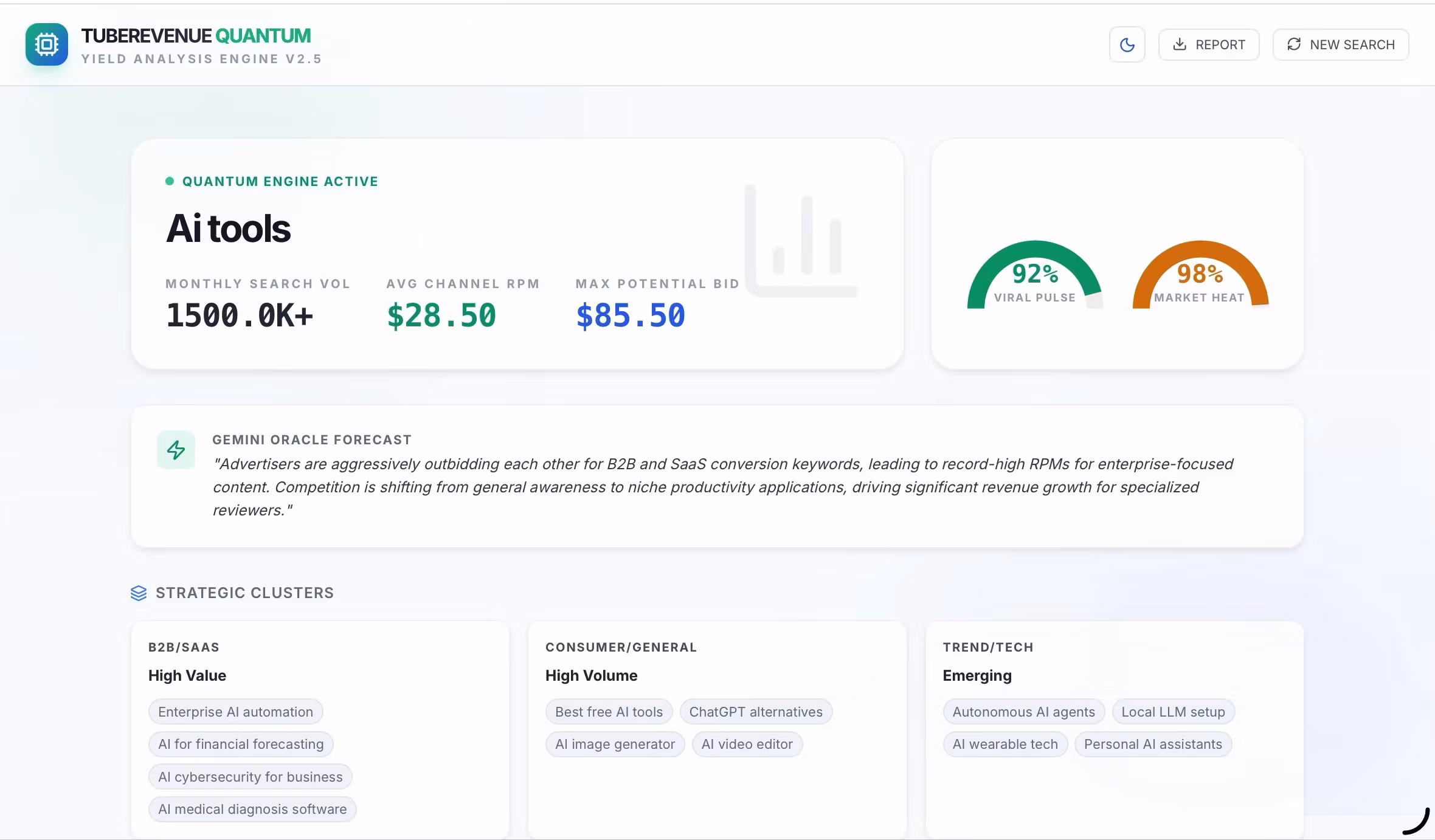
Task: Click the Local LLM setup tag
Action: [x=1173, y=712]
